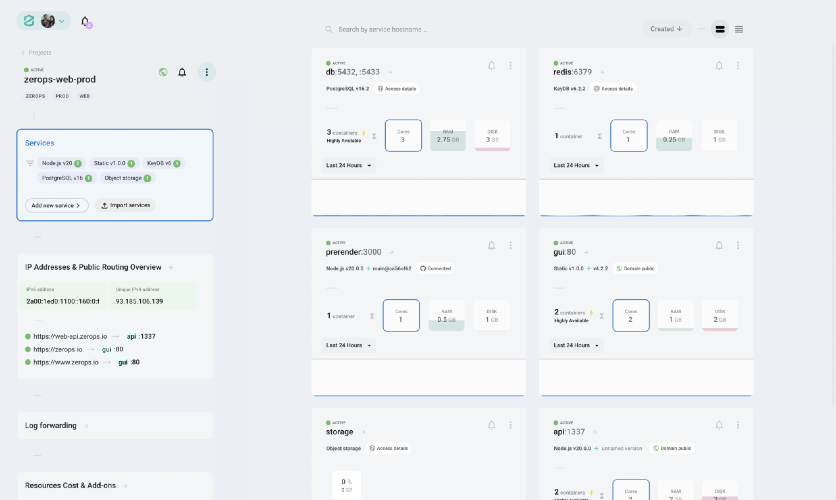Open notification bell on redis service card
Viewport: 836px width, 500px height.
(719, 66)
